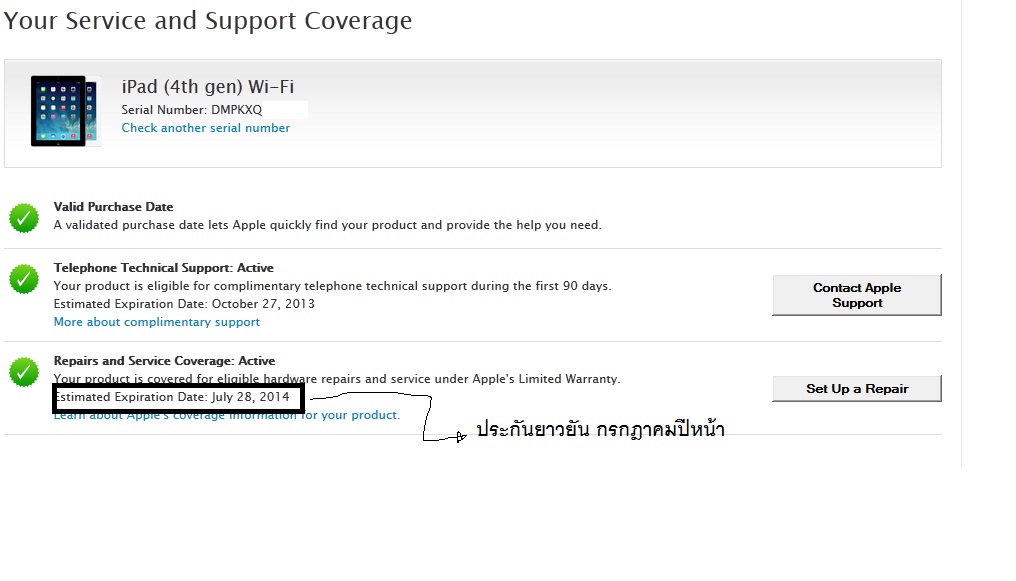Click 'Repairs and Service Coverage: Active' heading
This screenshot has height=581, width=1016.
(164, 361)
